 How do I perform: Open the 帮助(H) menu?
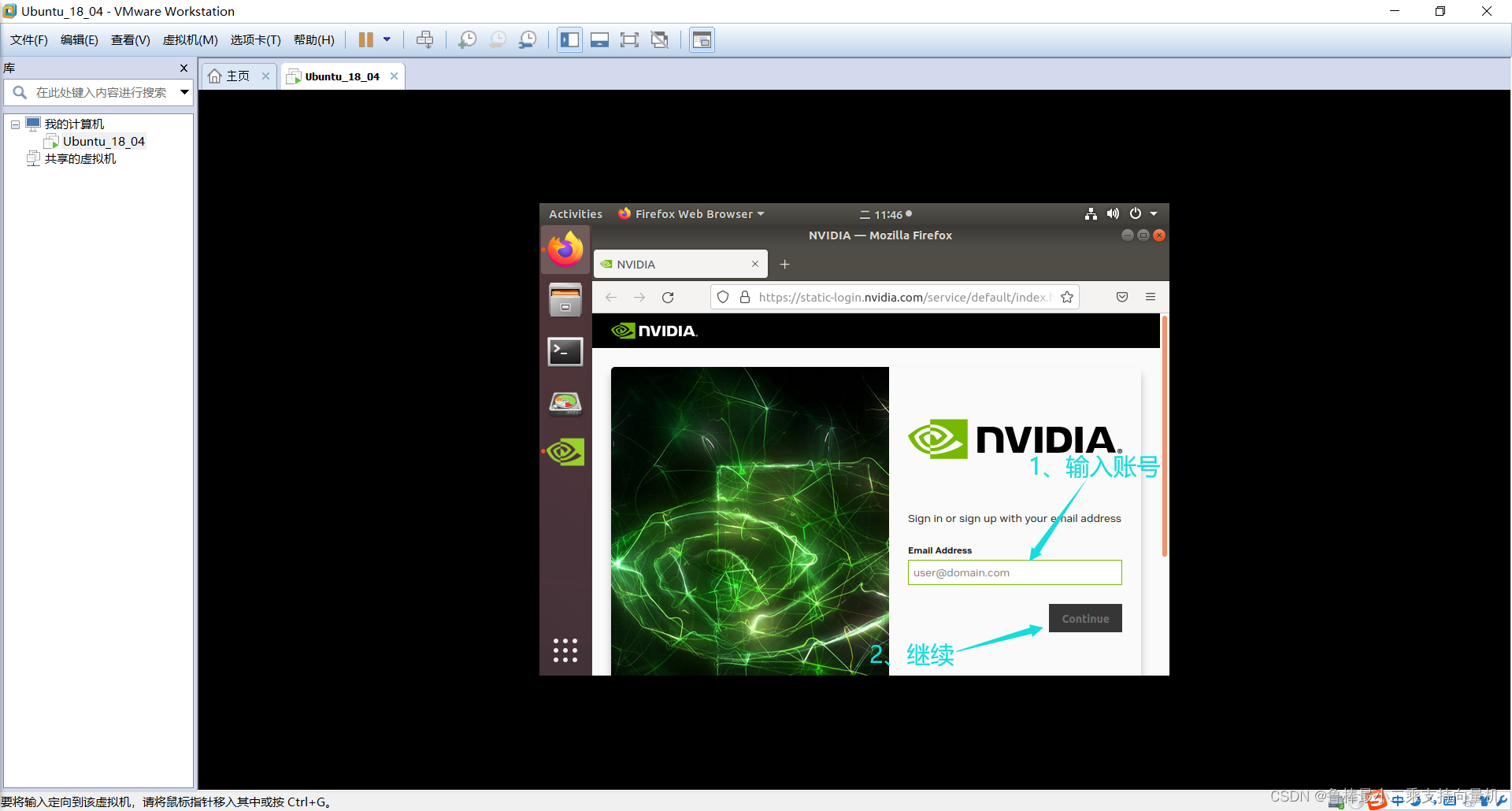314,40
